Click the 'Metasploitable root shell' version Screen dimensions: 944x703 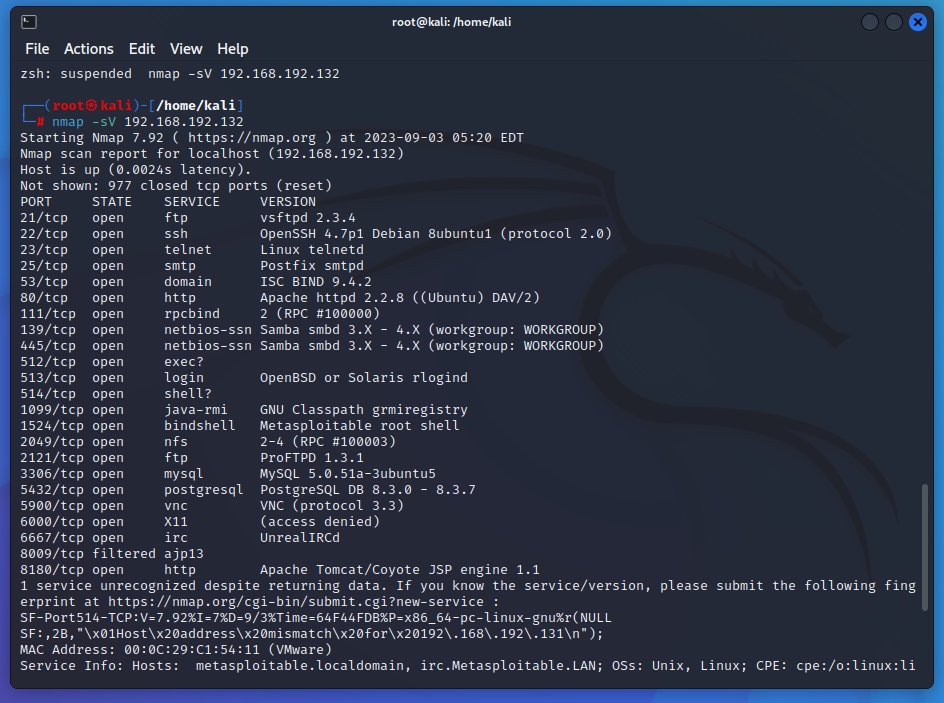tap(359, 426)
